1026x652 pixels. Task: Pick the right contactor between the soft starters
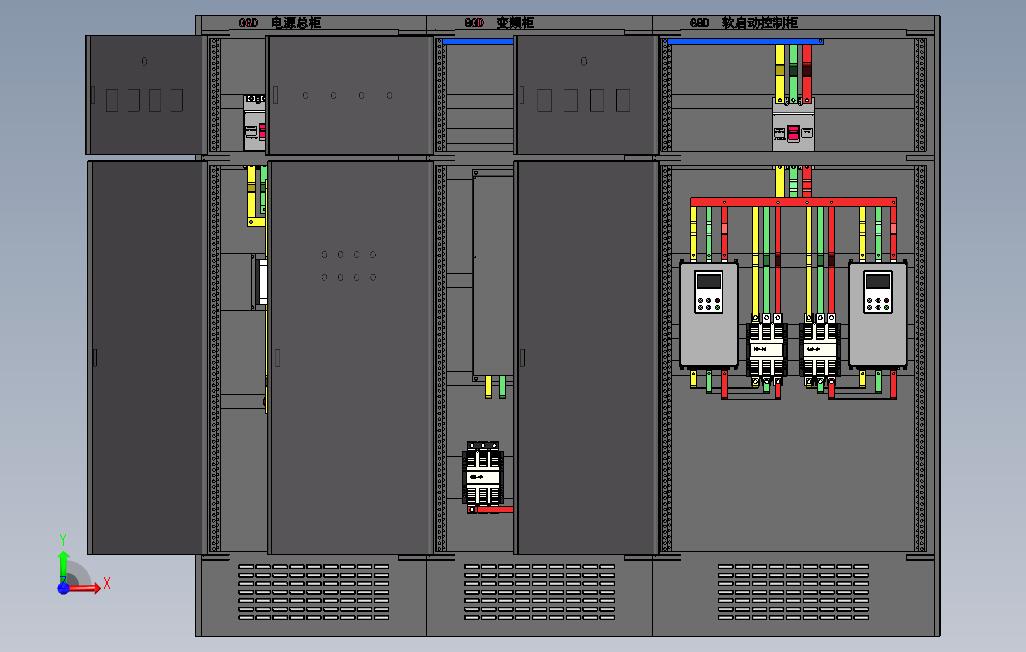(820, 348)
